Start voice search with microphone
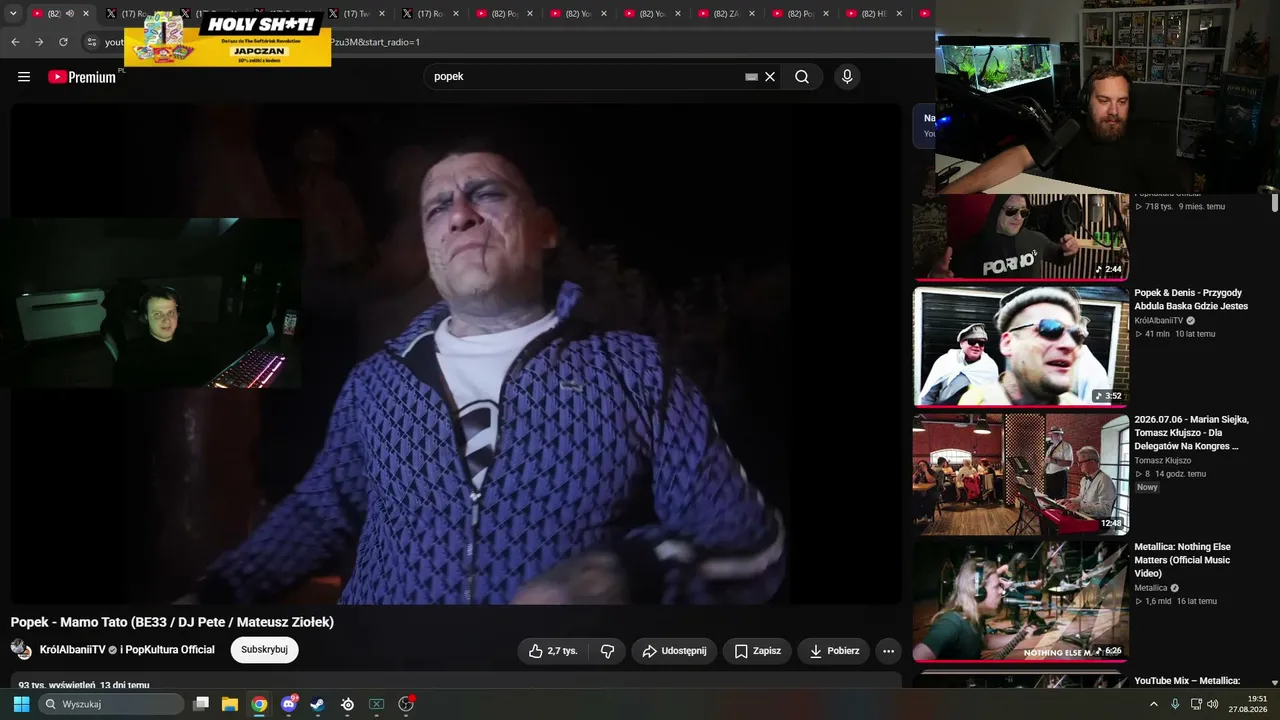The image size is (1280, 720). point(847,77)
